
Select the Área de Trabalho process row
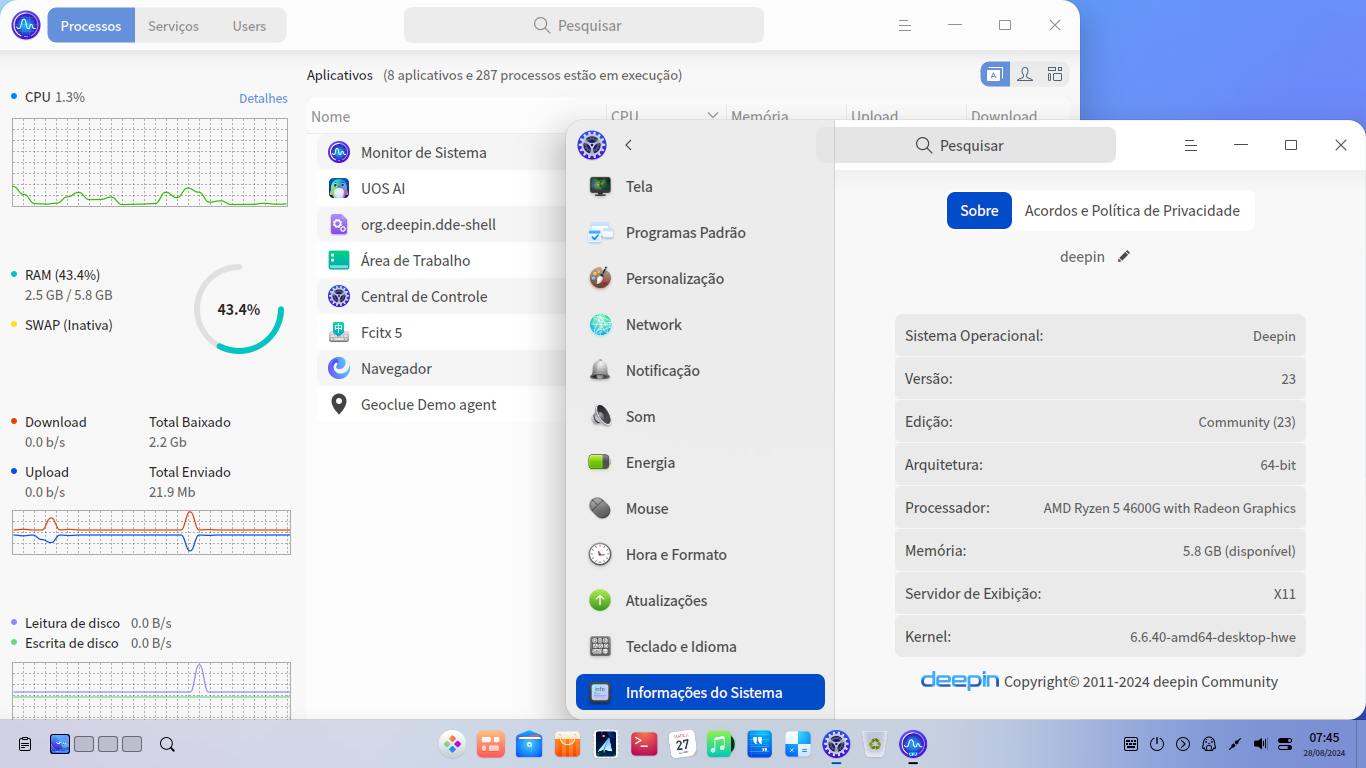pos(442,261)
